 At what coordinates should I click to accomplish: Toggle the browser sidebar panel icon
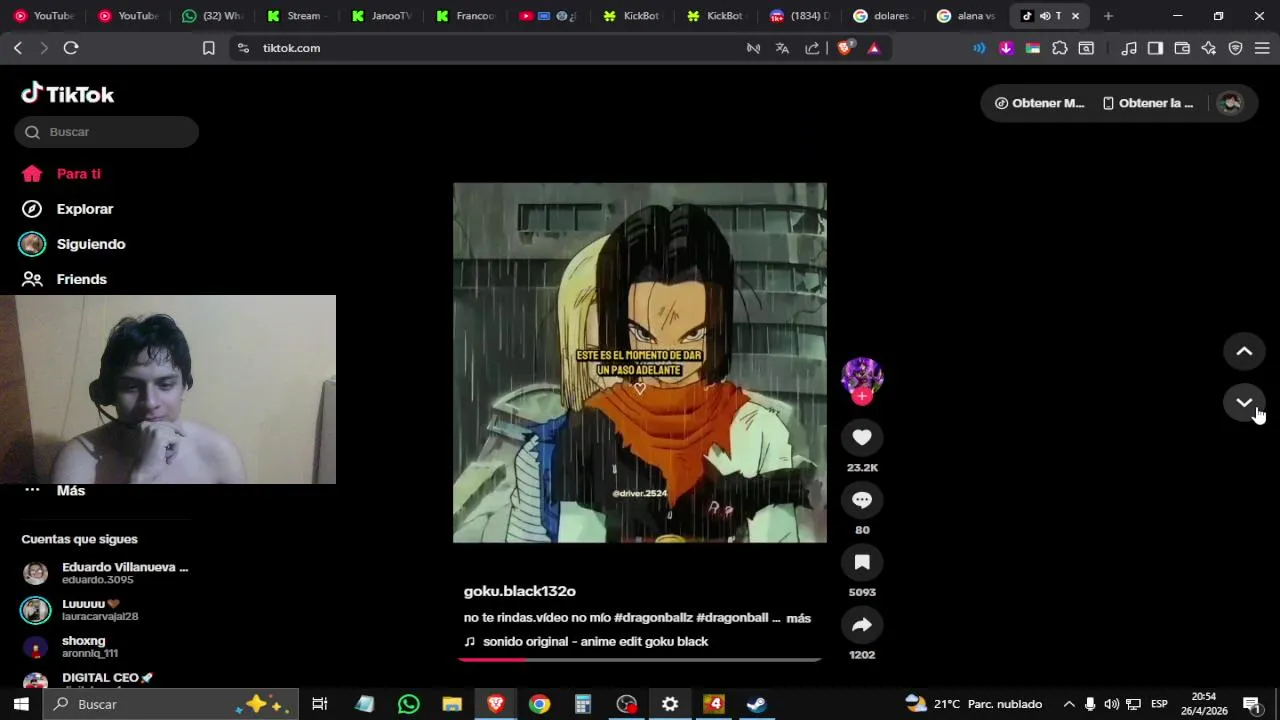pyautogui.click(x=1155, y=48)
